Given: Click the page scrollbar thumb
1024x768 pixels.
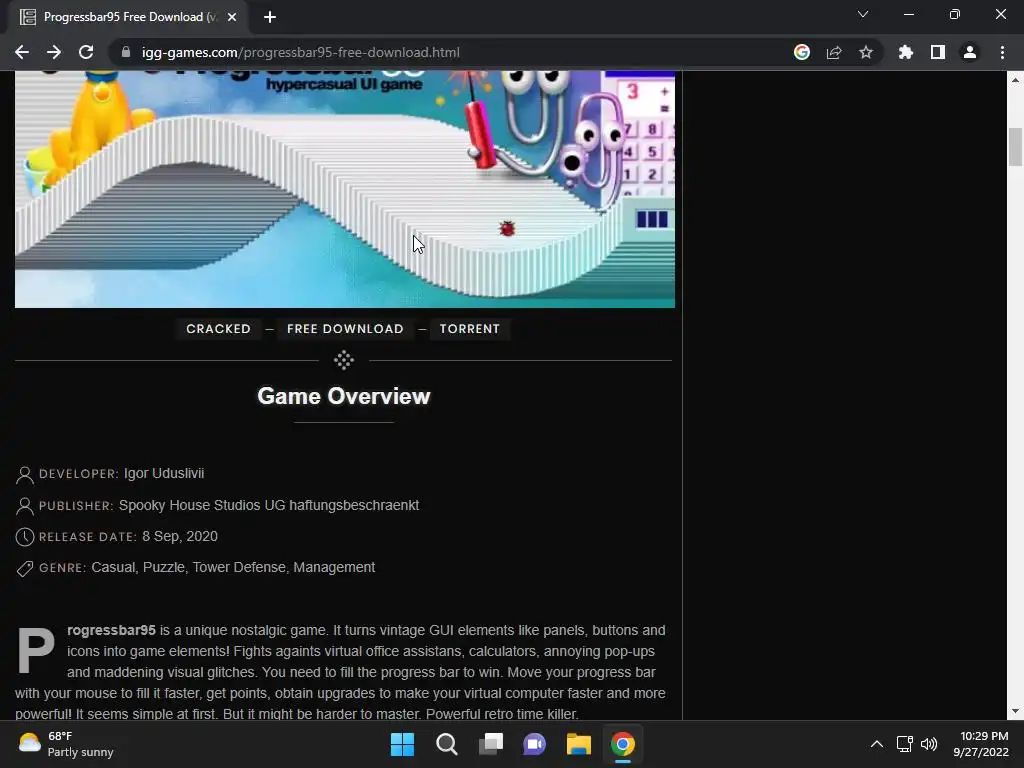Looking at the screenshot, I should (1015, 147).
